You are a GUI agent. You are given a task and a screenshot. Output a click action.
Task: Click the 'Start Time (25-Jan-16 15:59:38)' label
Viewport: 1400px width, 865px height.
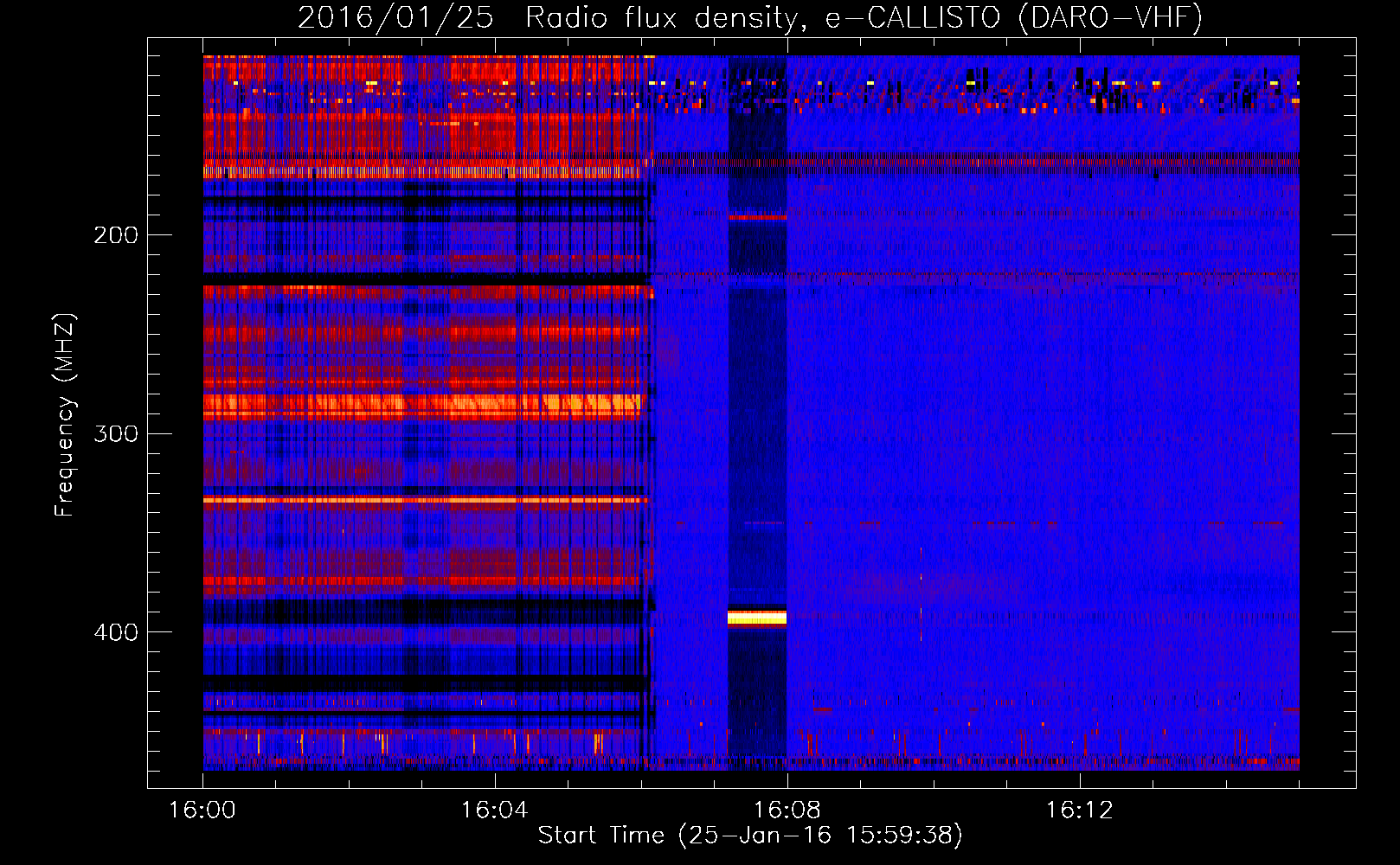pyautogui.click(x=750, y=836)
